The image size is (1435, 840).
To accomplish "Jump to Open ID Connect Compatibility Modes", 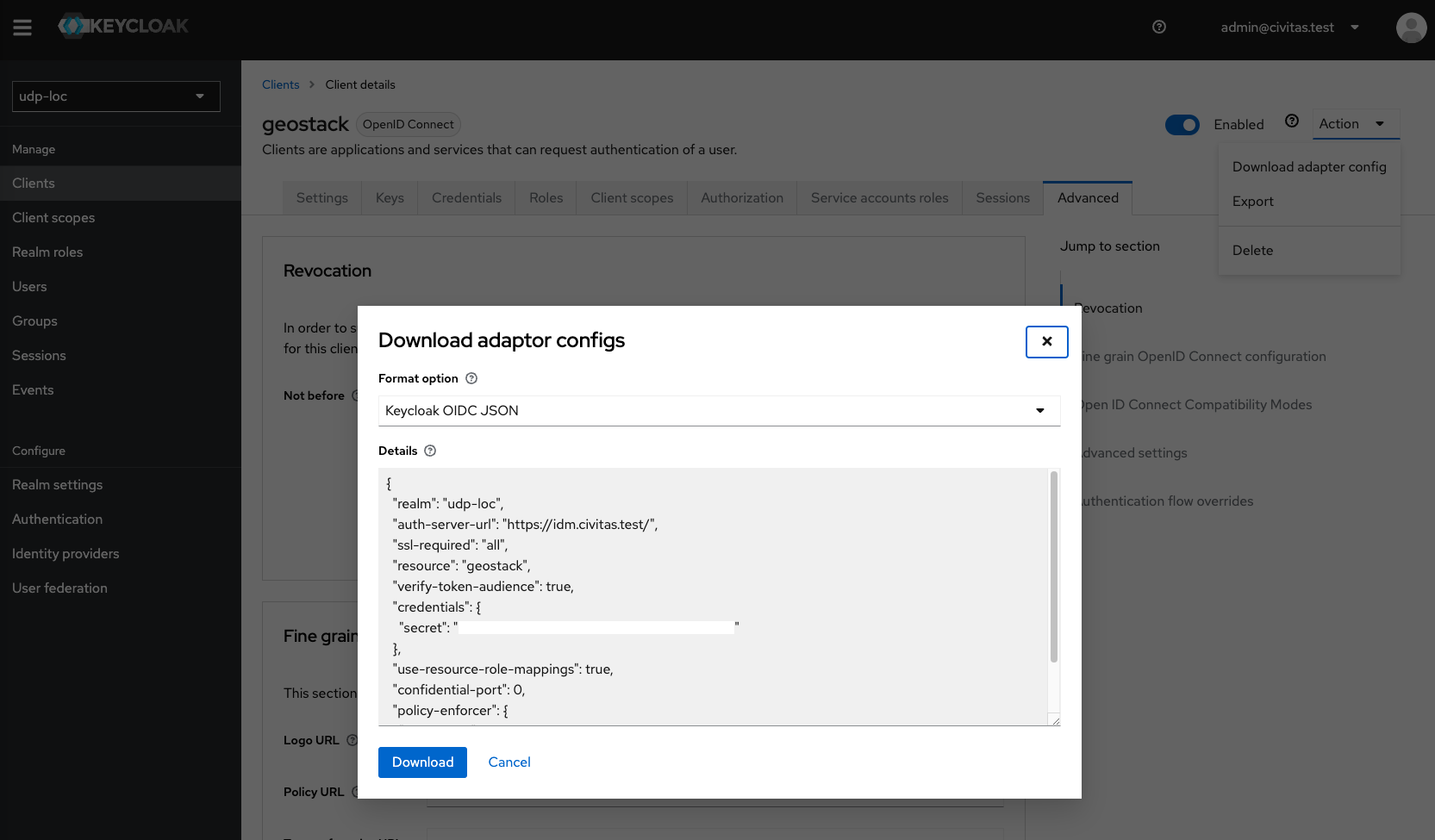I will point(1196,405).
